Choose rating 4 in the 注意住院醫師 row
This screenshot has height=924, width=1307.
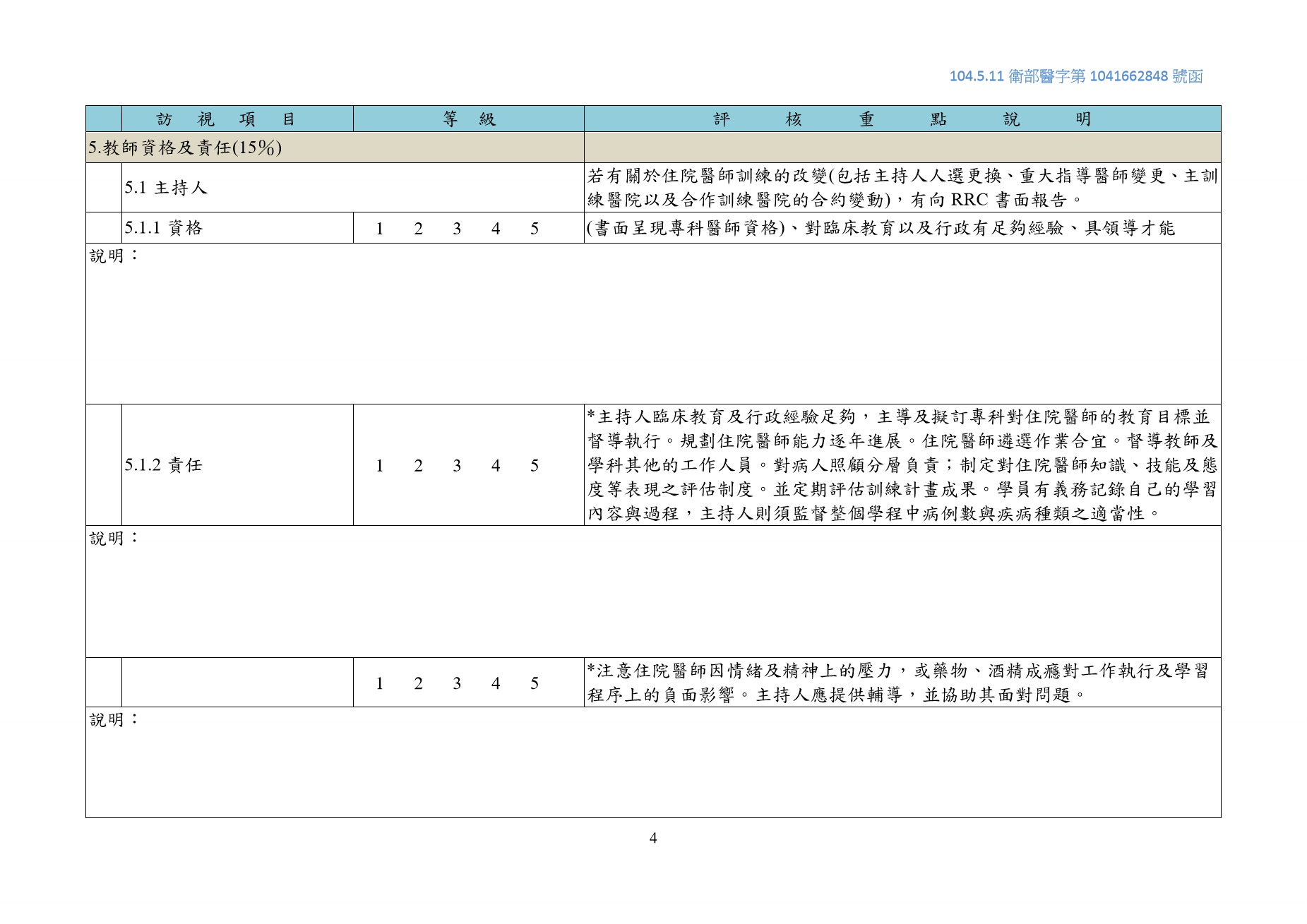point(496,683)
